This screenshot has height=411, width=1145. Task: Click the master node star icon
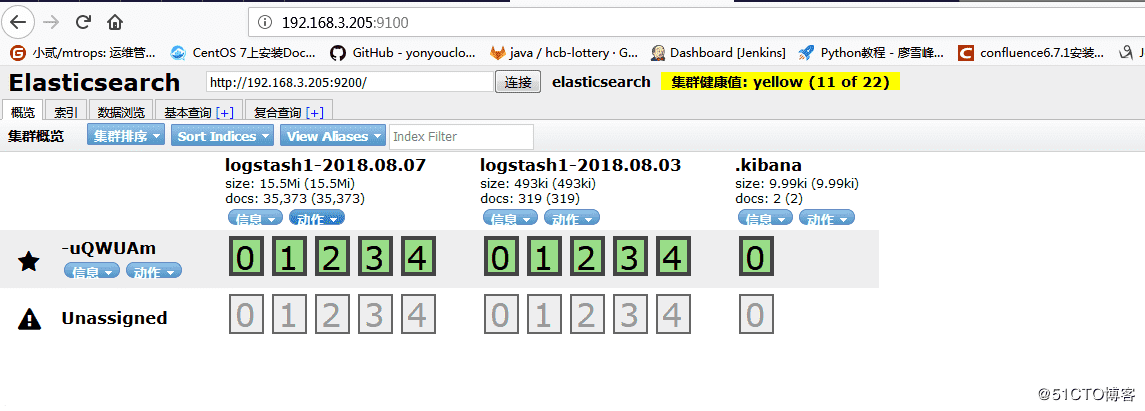coord(28,261)
